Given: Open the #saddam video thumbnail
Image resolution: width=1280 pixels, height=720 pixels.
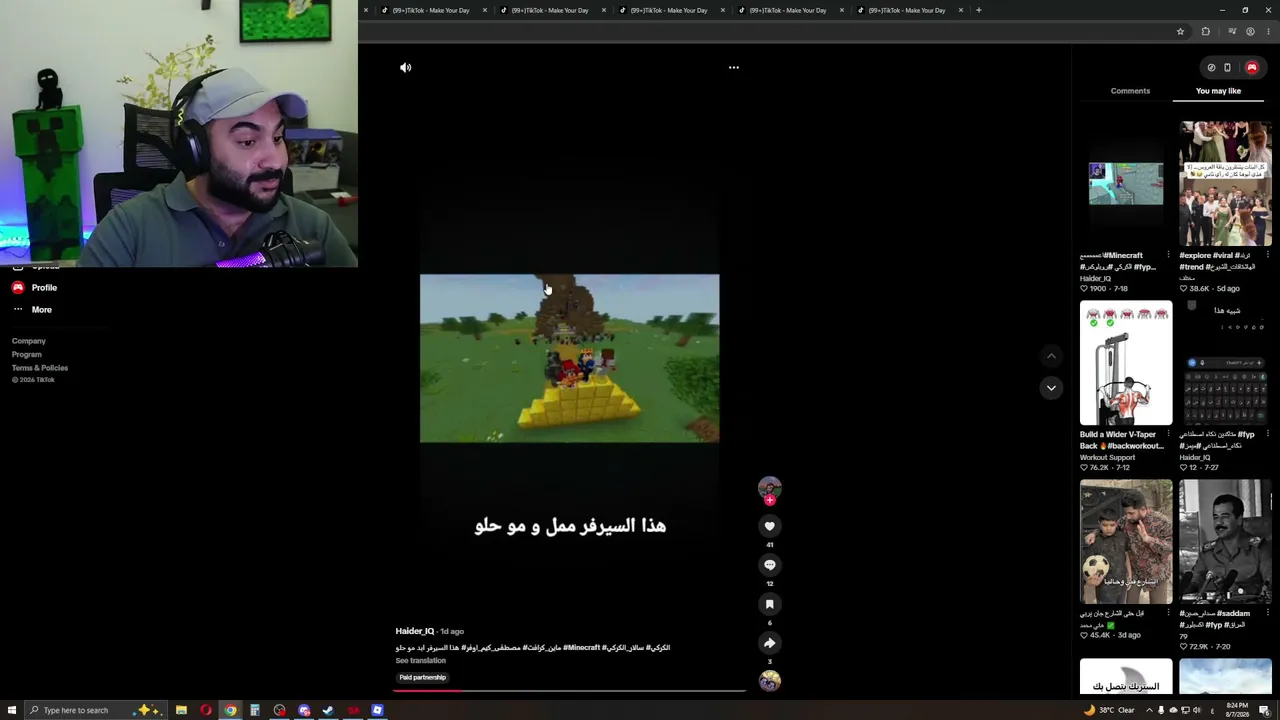Looking at the screenshot, I should pos(1225,542).
